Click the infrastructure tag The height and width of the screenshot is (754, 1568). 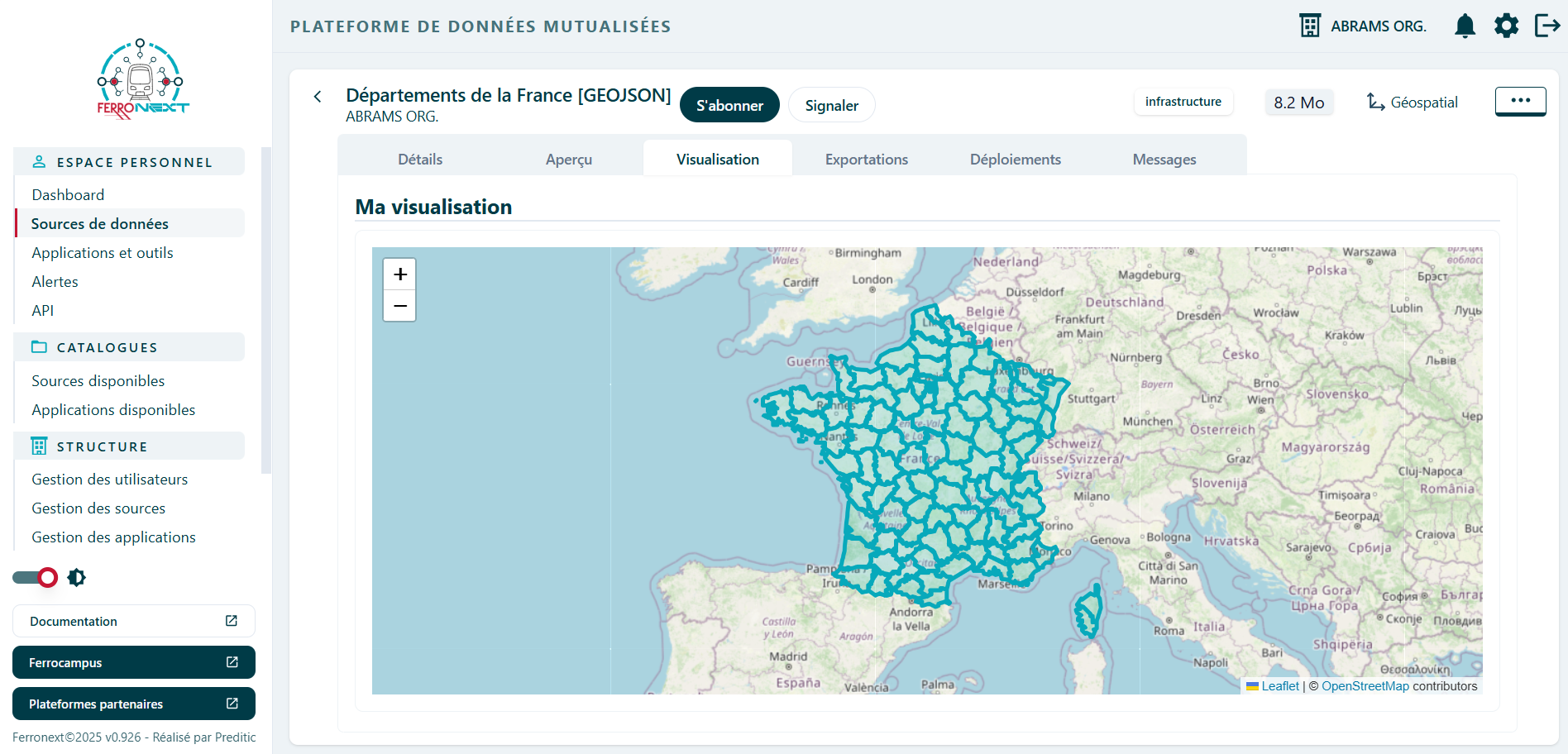coord(1183,102)
